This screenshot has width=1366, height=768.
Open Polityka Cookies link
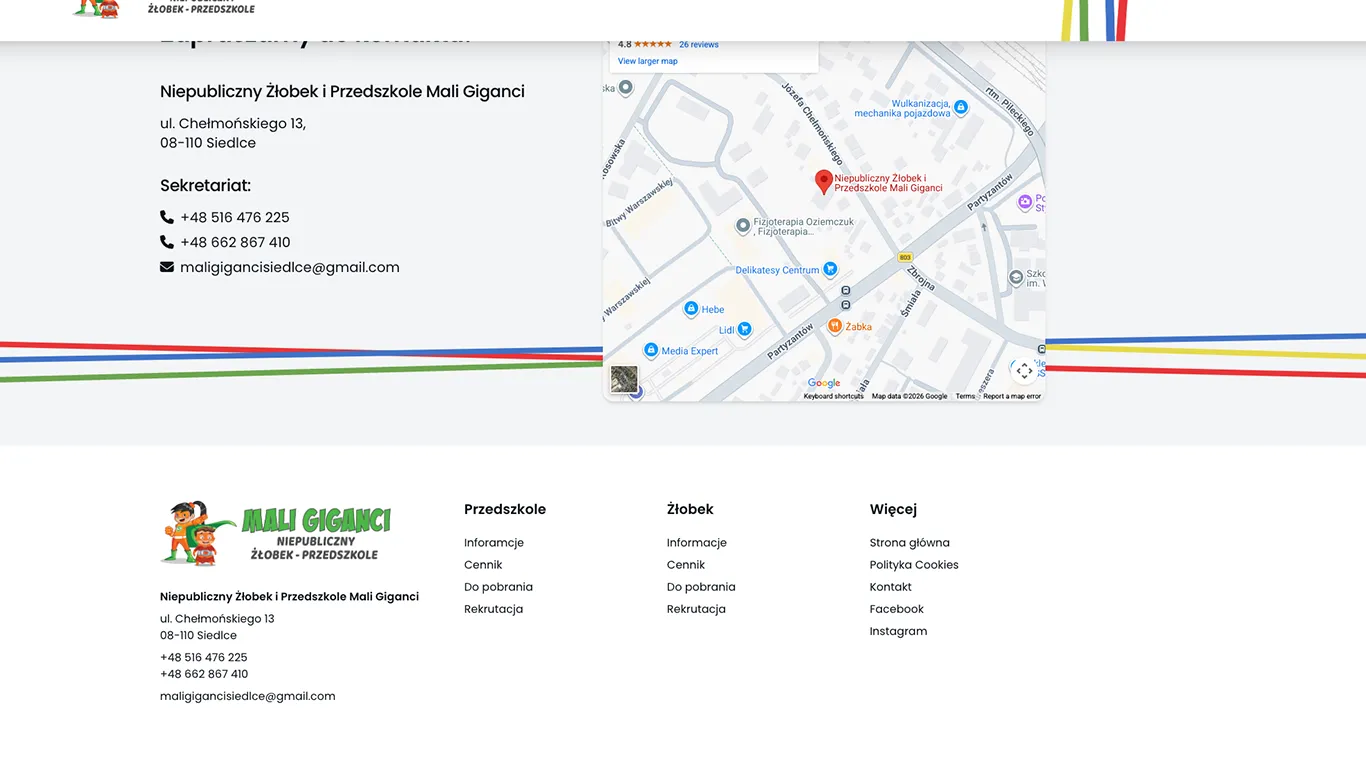[x=913, y=565]
